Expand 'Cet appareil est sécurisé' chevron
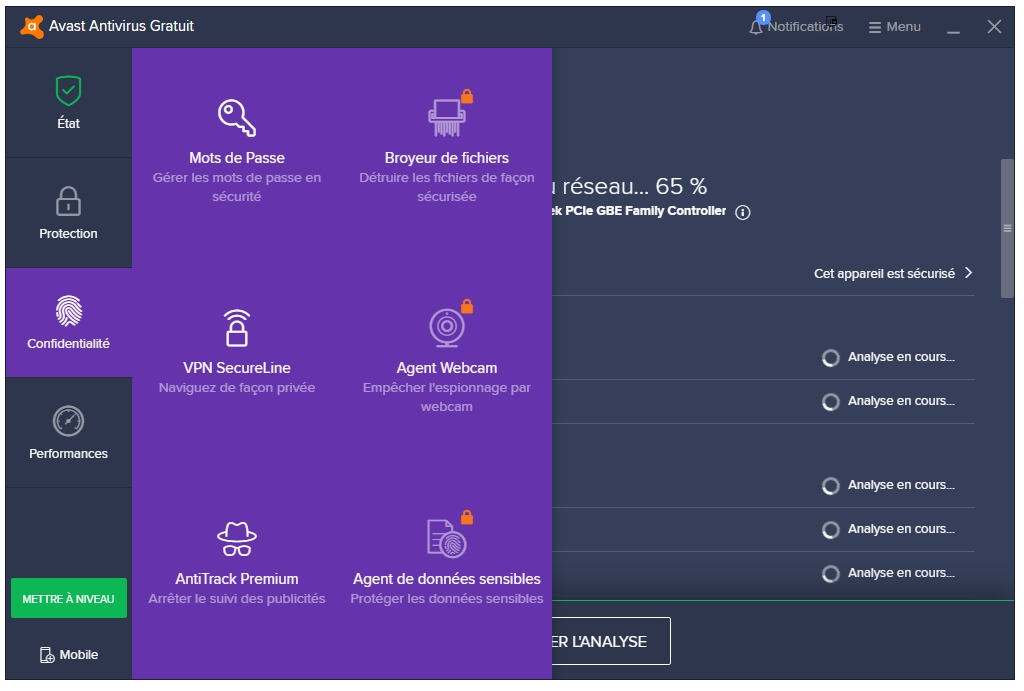Viewport: 1024px width, 691px height. click(968, 273)
